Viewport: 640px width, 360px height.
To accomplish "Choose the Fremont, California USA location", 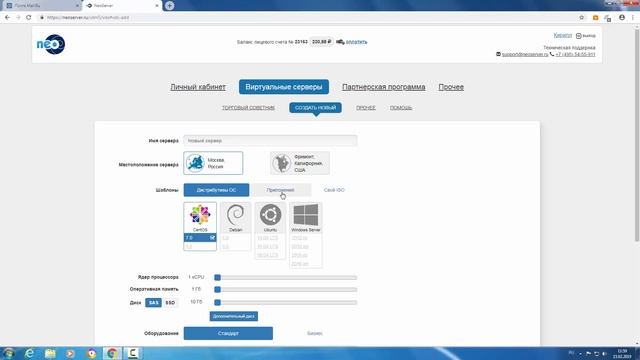I will pos(300,163).
